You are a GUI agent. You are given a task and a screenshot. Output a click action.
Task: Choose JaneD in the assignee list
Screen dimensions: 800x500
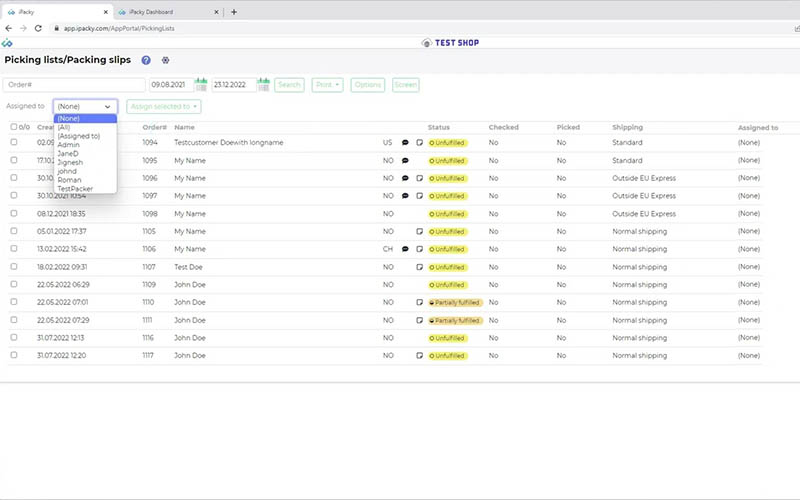click(85, 154)
